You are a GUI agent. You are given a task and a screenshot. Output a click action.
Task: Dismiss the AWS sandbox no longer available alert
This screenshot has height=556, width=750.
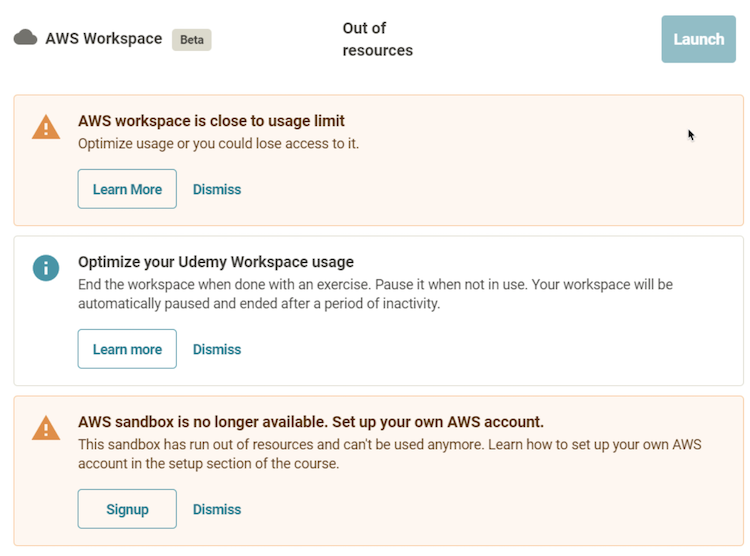[x=217, y=509]
